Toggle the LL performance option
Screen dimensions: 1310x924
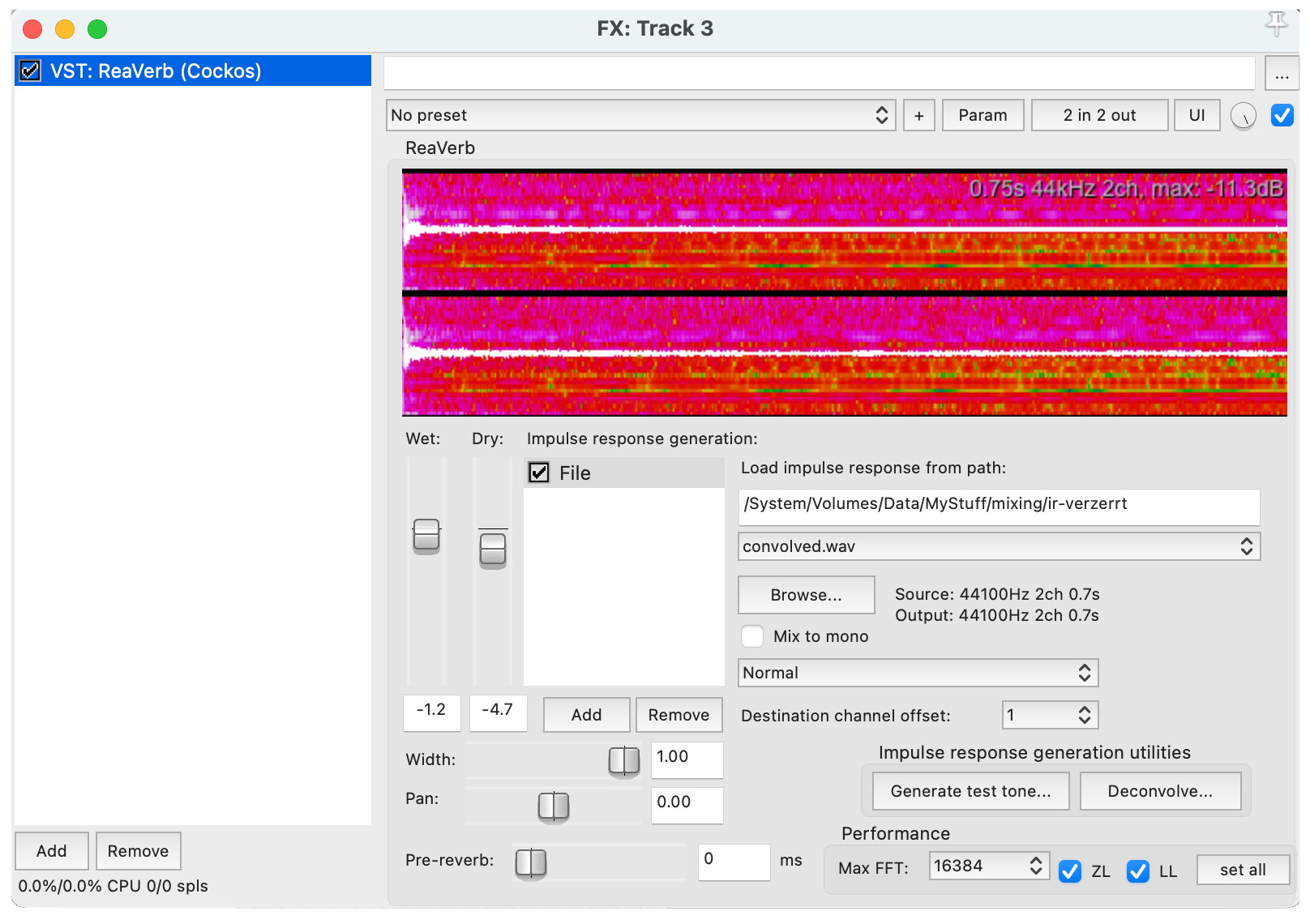coord(1138,871)
